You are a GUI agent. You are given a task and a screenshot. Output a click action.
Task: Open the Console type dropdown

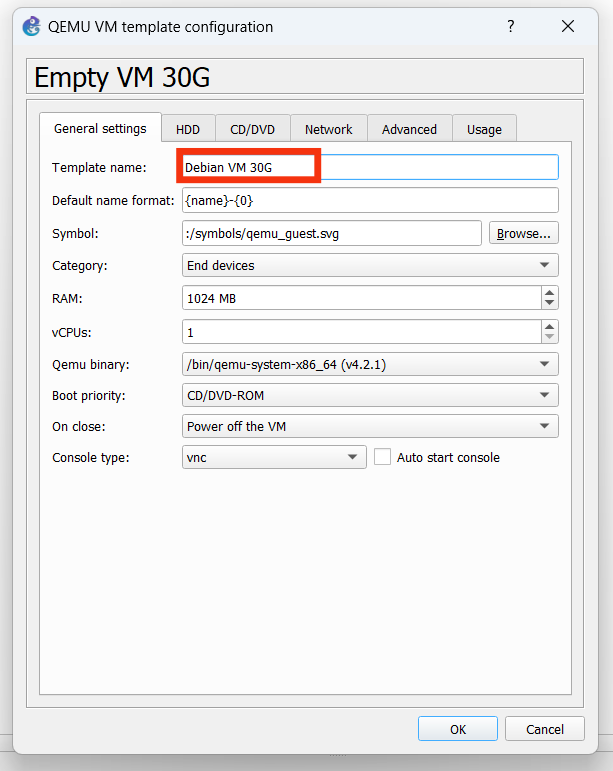[x=274, y=457]
